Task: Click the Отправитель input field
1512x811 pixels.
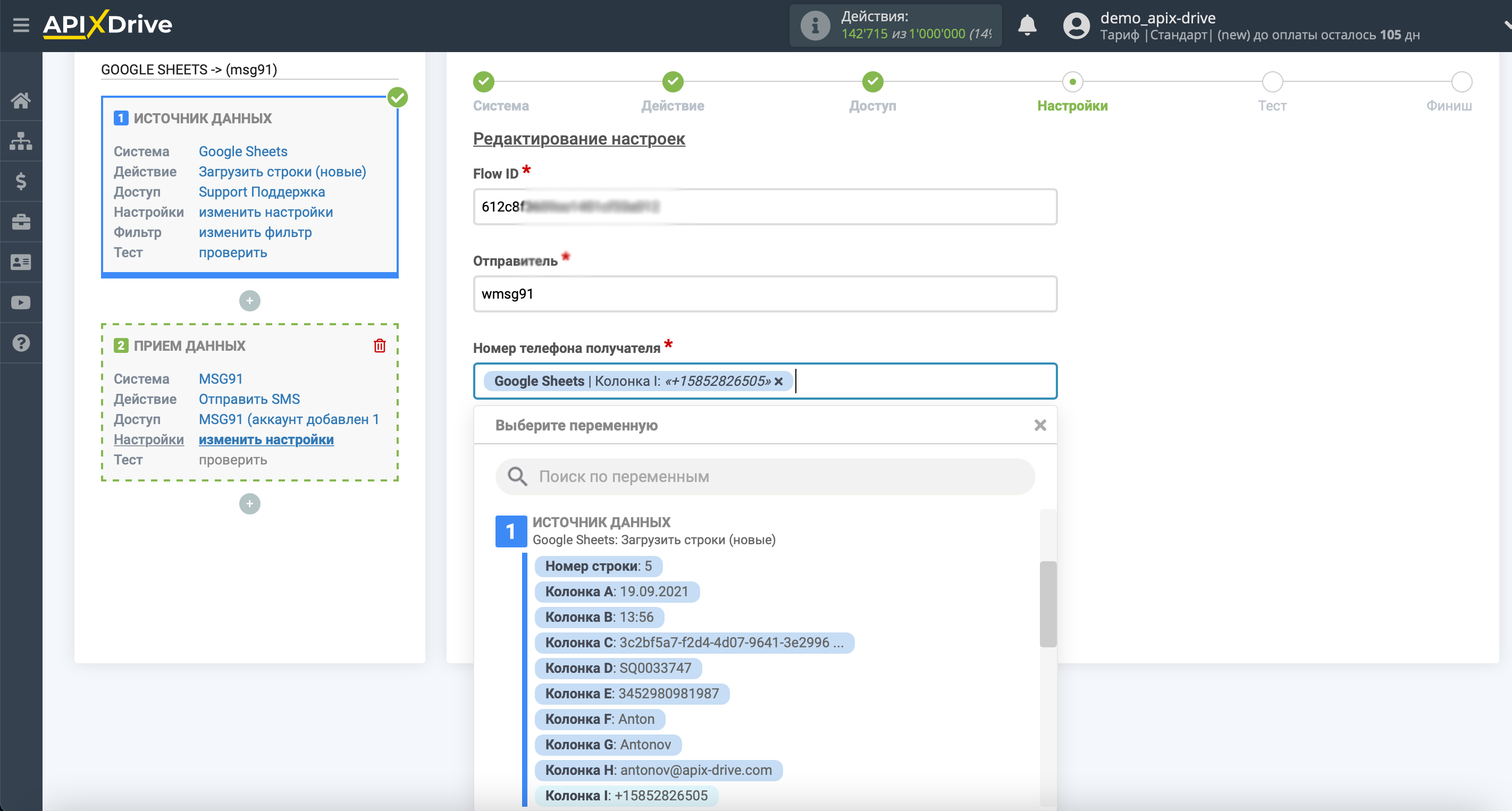Action: coord(765,294)
